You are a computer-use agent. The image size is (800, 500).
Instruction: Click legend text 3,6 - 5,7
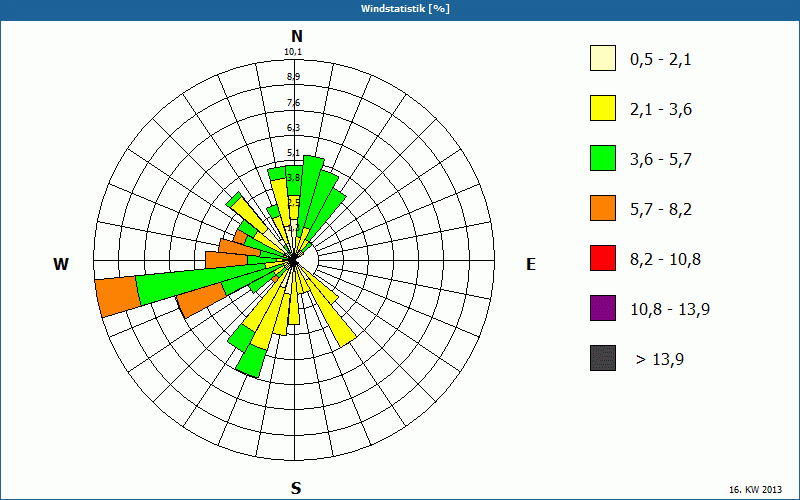click(x=661, y=160)
